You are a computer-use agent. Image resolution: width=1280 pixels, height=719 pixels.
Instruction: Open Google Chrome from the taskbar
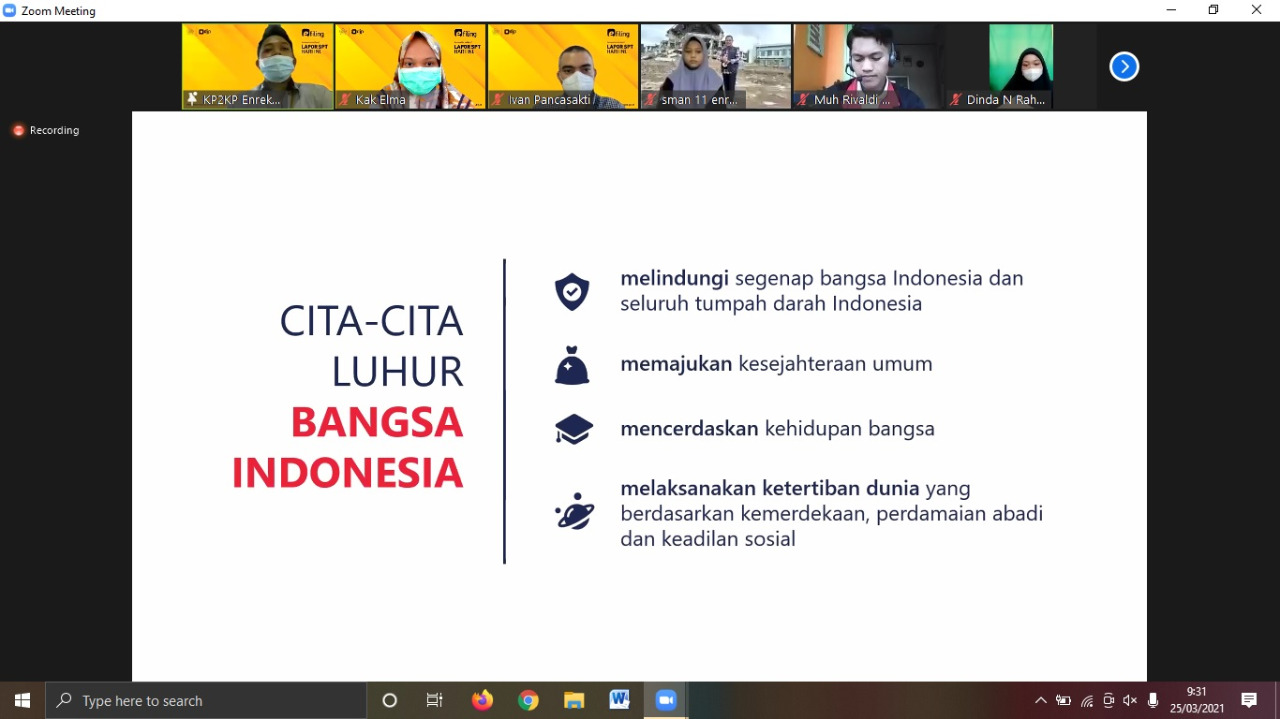(x=528, y=700)
